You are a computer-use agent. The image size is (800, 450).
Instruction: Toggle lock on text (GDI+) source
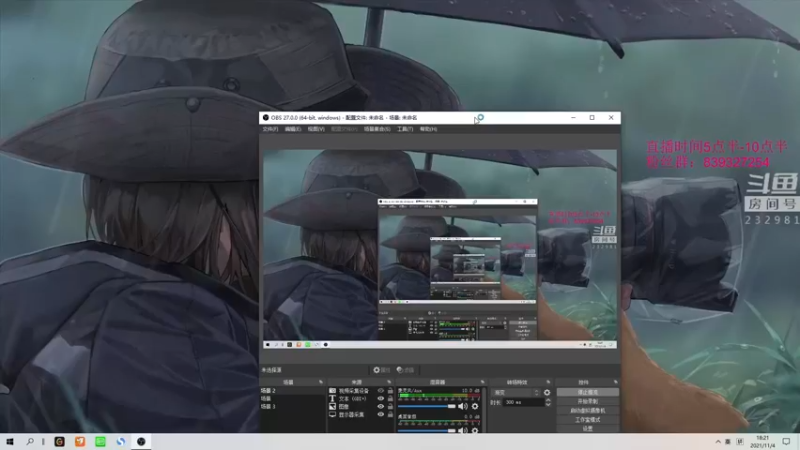(390, 398)
